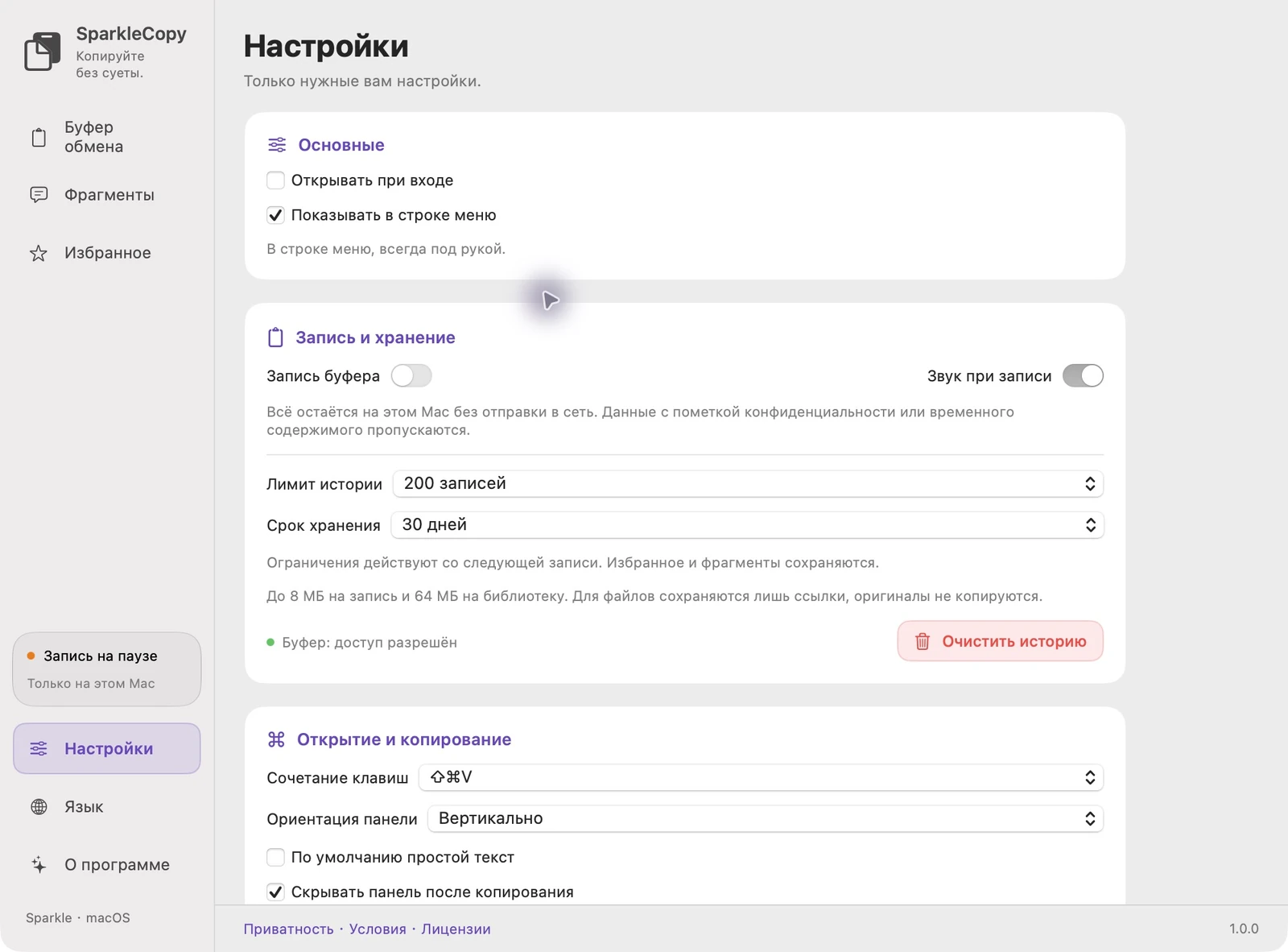Image resolution: width=1288 pixels, height=952 pixels.
Task: Click the Буфер: доступ разрешён status text
Action: click(369, 643)
